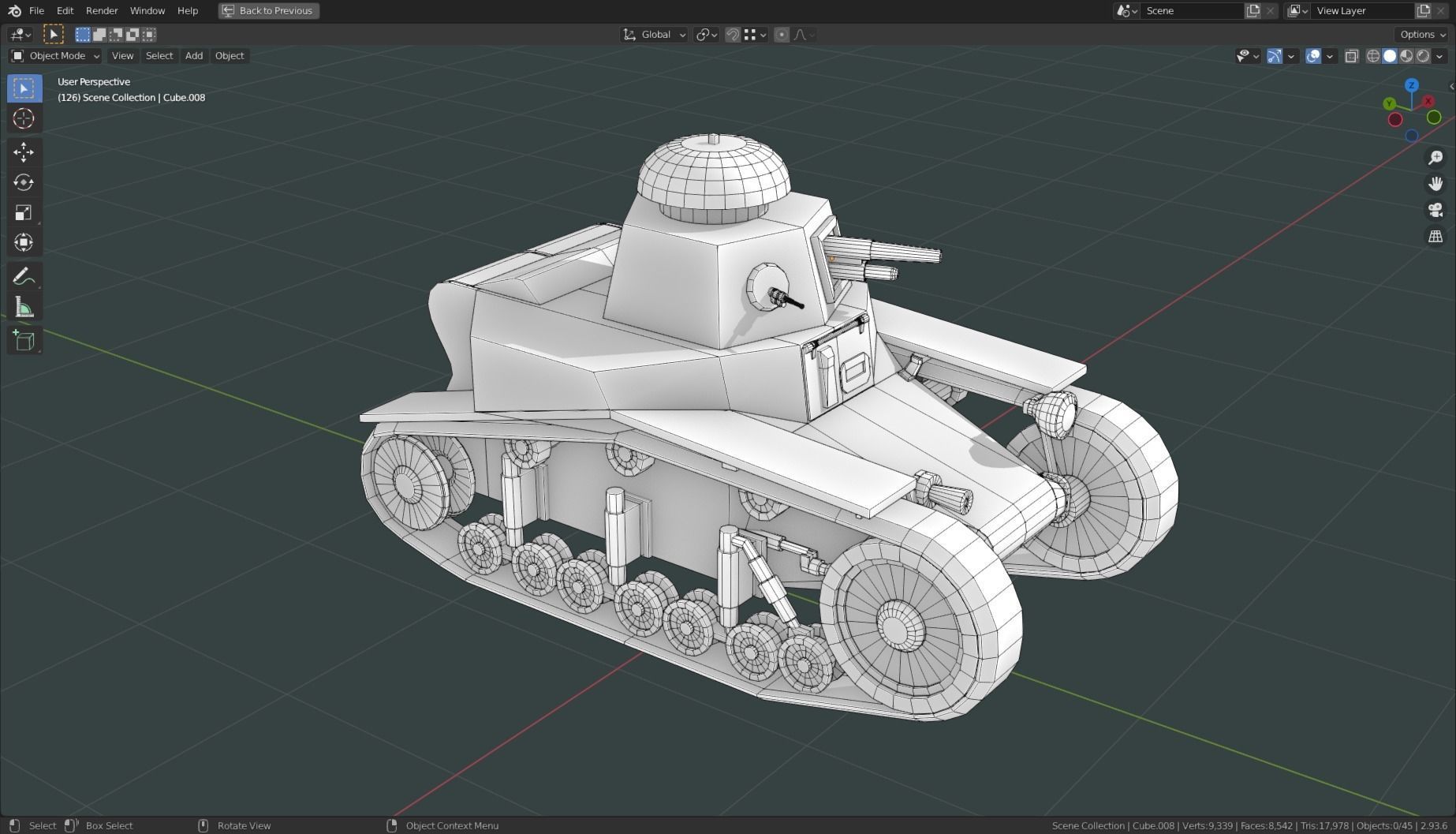Click the Add View Layer copy icon
The width and height of the screenshot is (1456, 834).
click(1423, 11)
